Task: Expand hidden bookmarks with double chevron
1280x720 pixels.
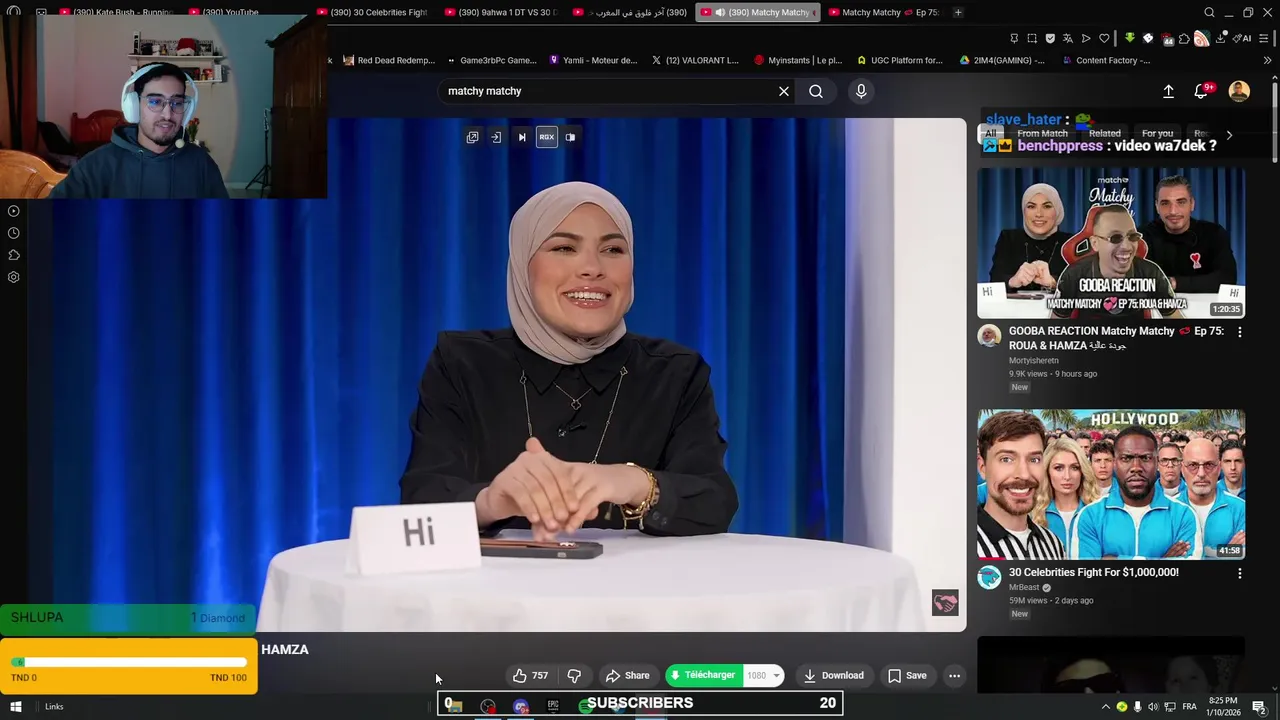Action: coord(1267,60)
